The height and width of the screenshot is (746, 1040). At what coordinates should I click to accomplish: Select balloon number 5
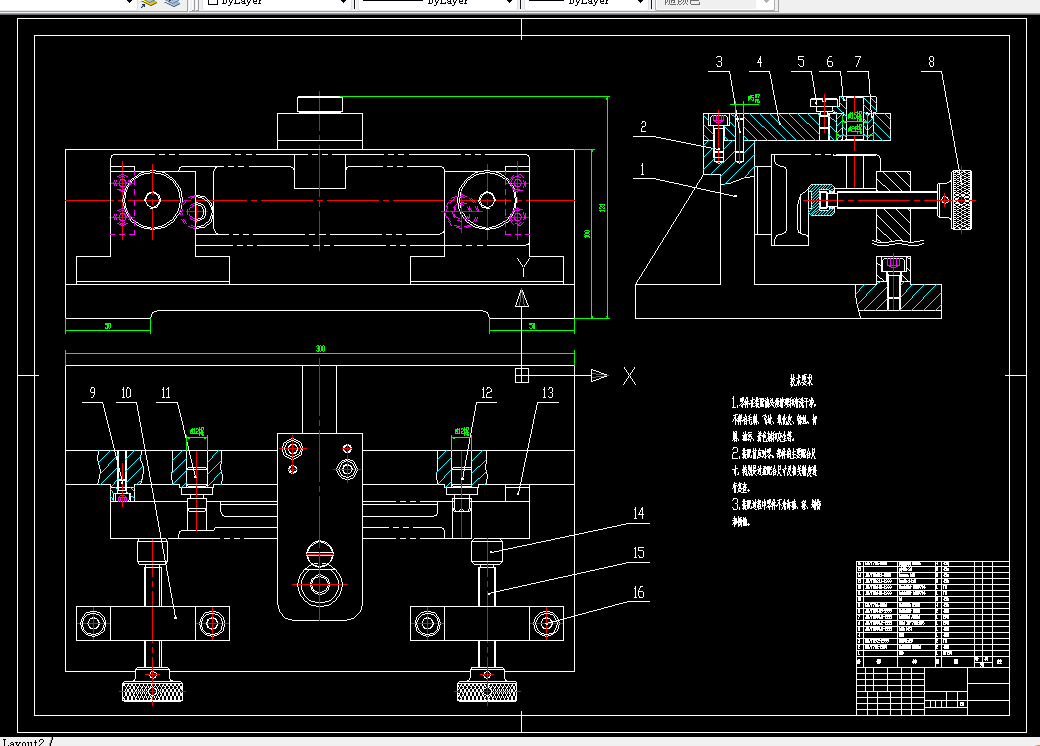[801, 62]
